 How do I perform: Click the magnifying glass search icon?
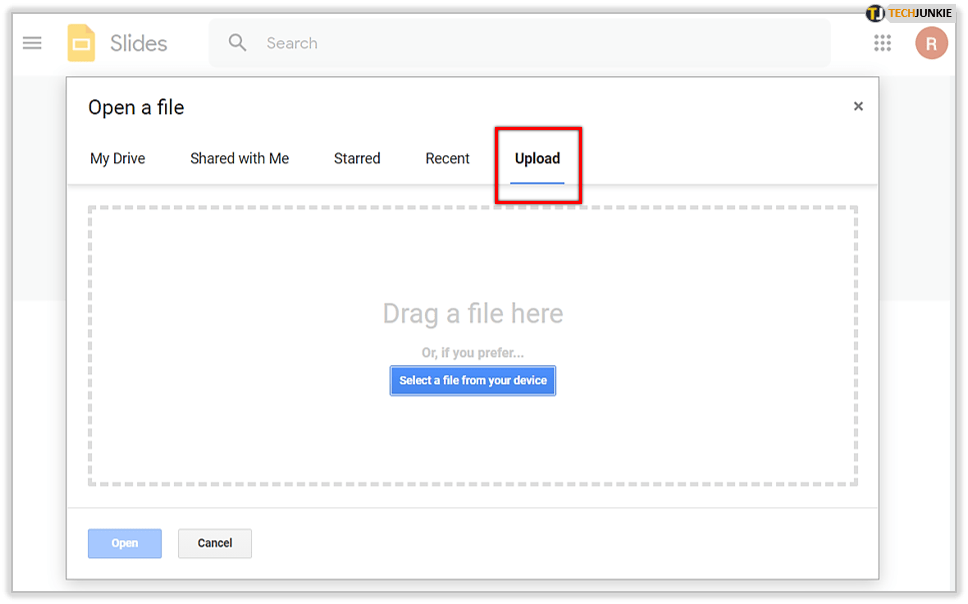(x=237, y=43)
